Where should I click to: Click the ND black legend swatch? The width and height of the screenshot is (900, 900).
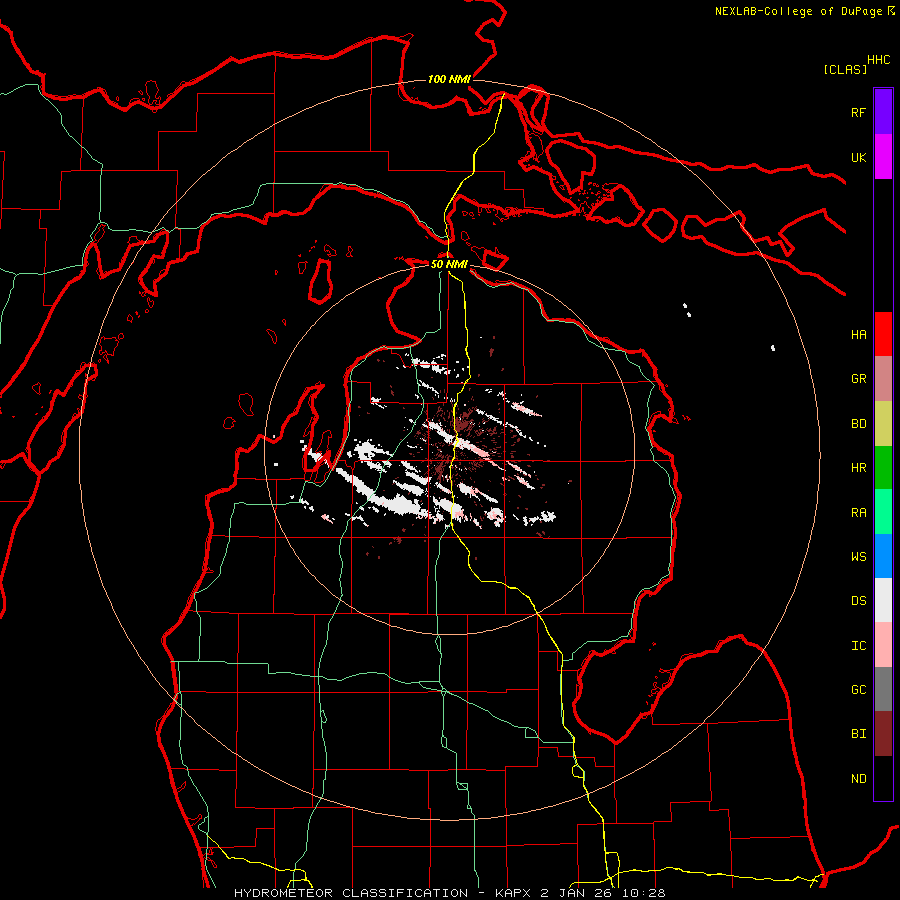point(883,778)
